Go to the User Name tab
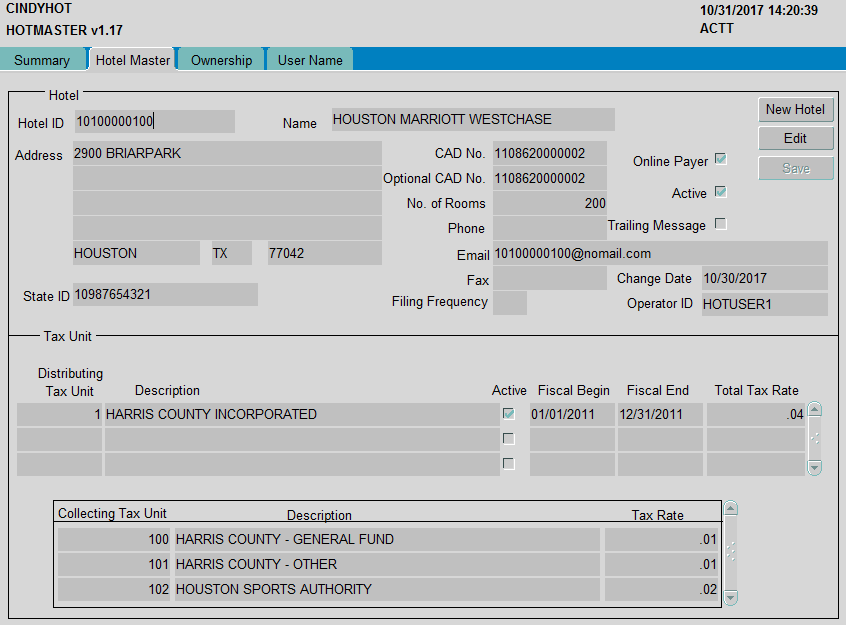Screen dimensions: 846x625 310,60
